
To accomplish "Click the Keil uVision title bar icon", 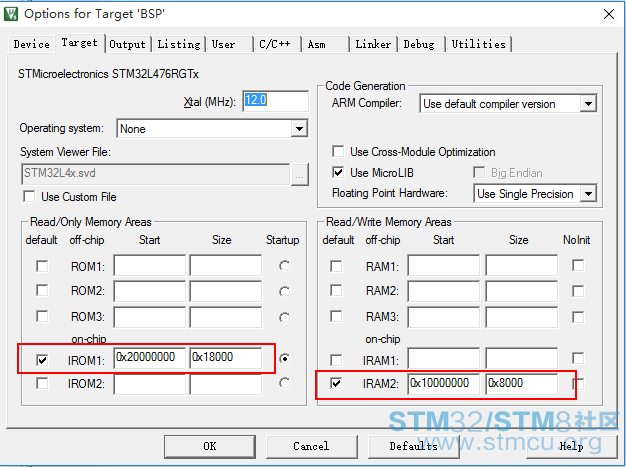I will point(11,14).
